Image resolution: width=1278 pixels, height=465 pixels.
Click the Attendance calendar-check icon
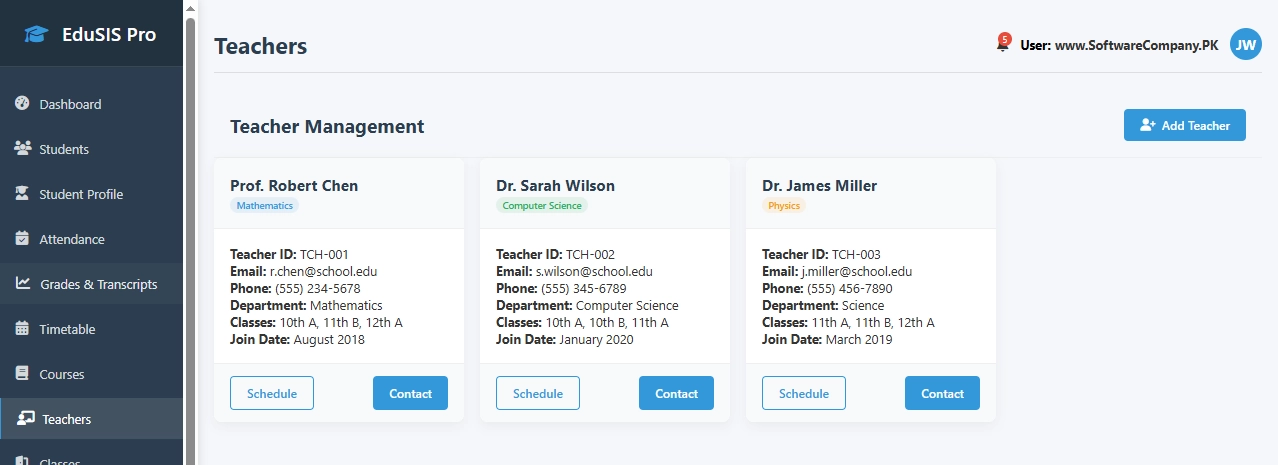22,239
